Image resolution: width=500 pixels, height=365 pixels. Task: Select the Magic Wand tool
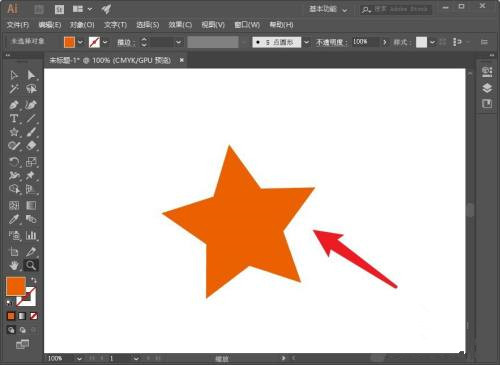click(x=14, y=89)
